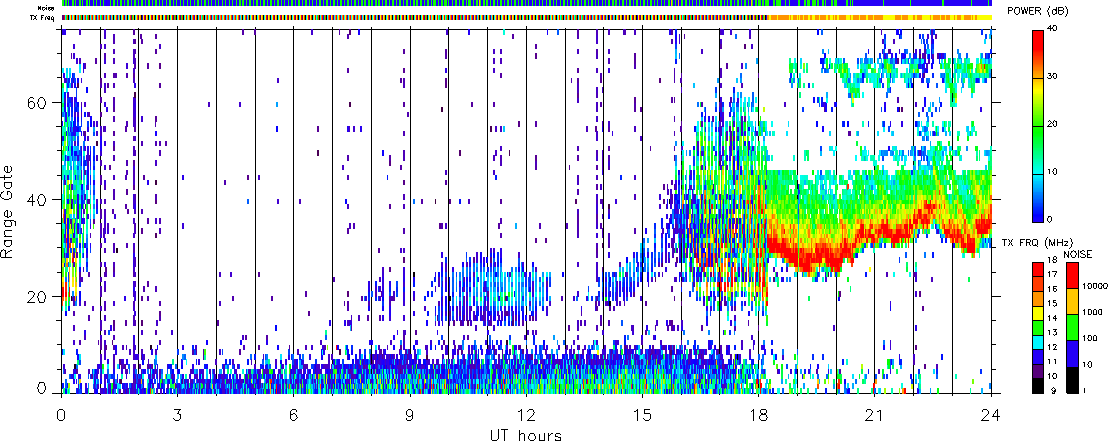Select the 'NOISE' legend title
This screenshot has height=441, width=1108.
(1078, 254)
